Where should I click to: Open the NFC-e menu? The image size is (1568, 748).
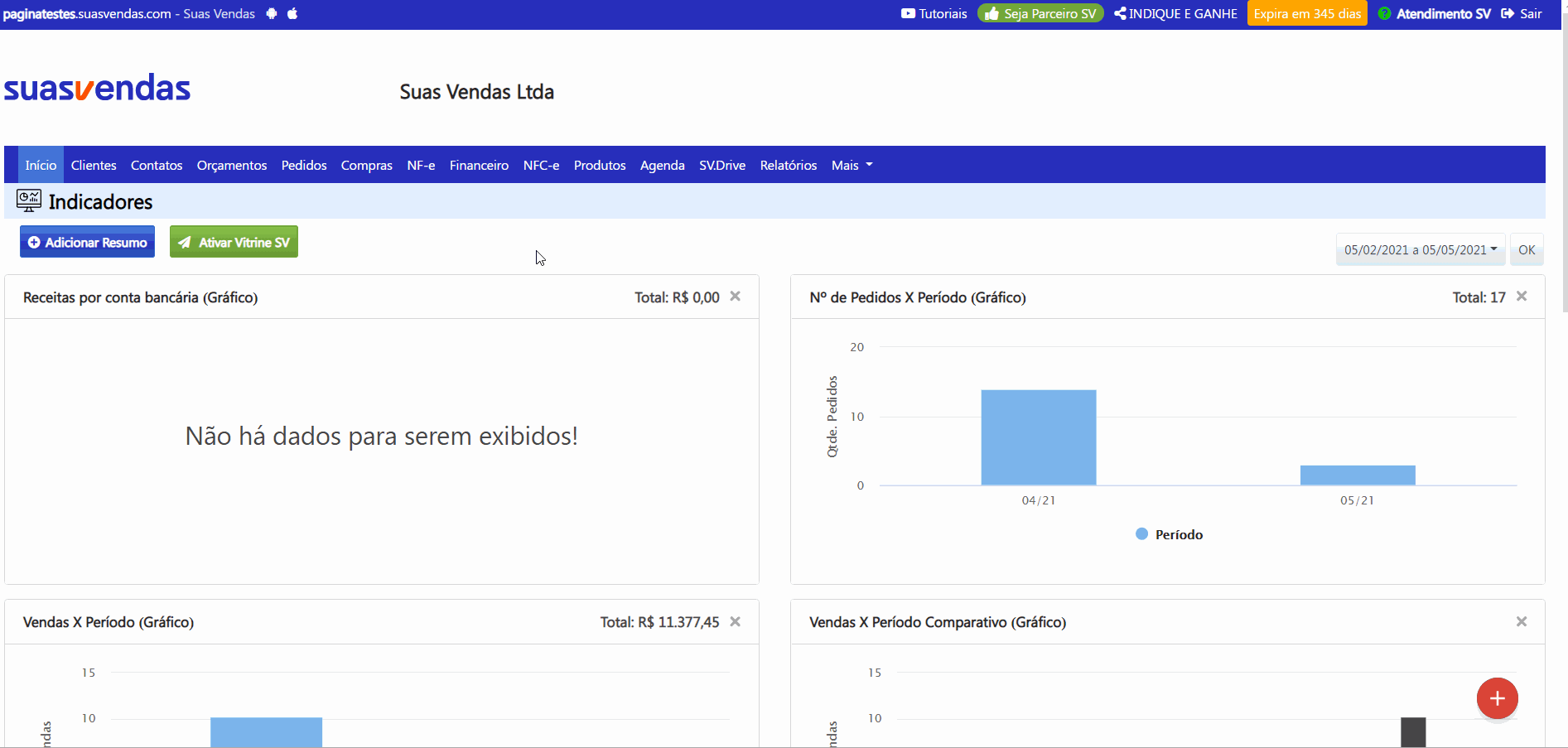pyautogui.click(x=541, y=165)
